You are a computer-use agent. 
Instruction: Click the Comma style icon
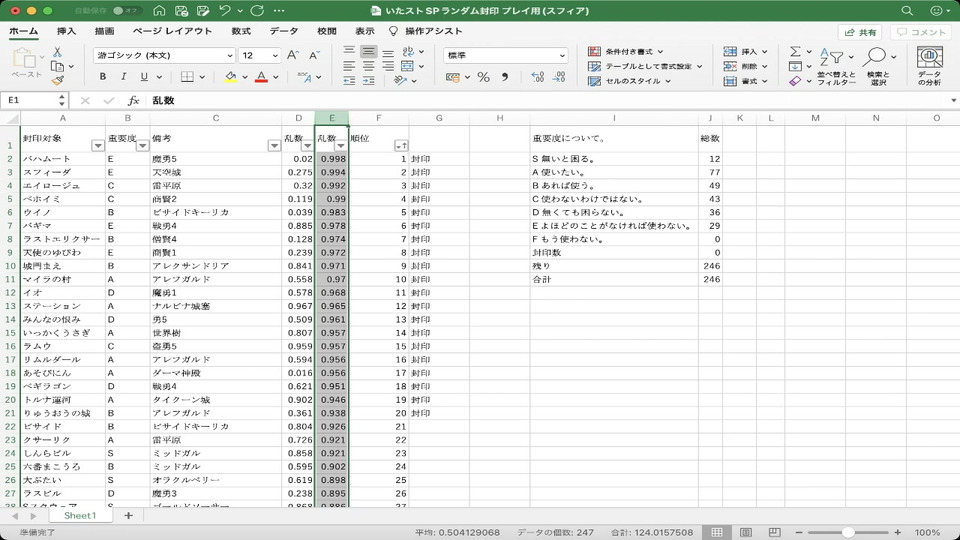(505, 77)
